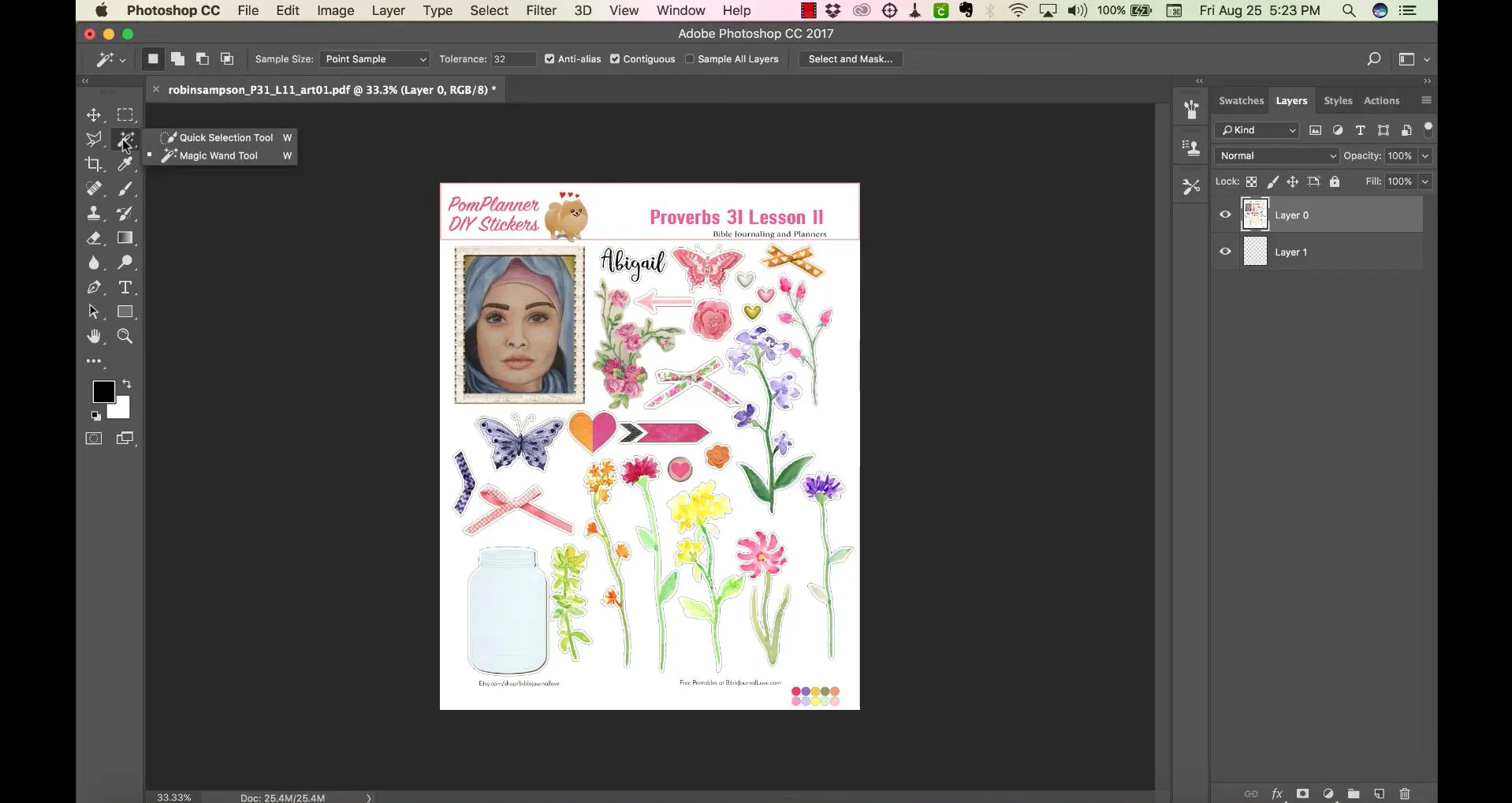Hide Layer 1 with its eye toggle
Screen dimensions: 1512x803
1224,251
